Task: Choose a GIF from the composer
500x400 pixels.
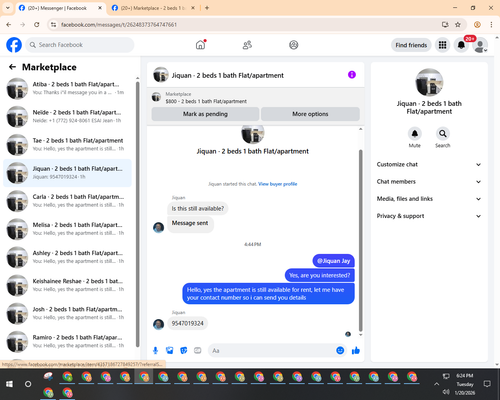Action: [x=198, y=350]
